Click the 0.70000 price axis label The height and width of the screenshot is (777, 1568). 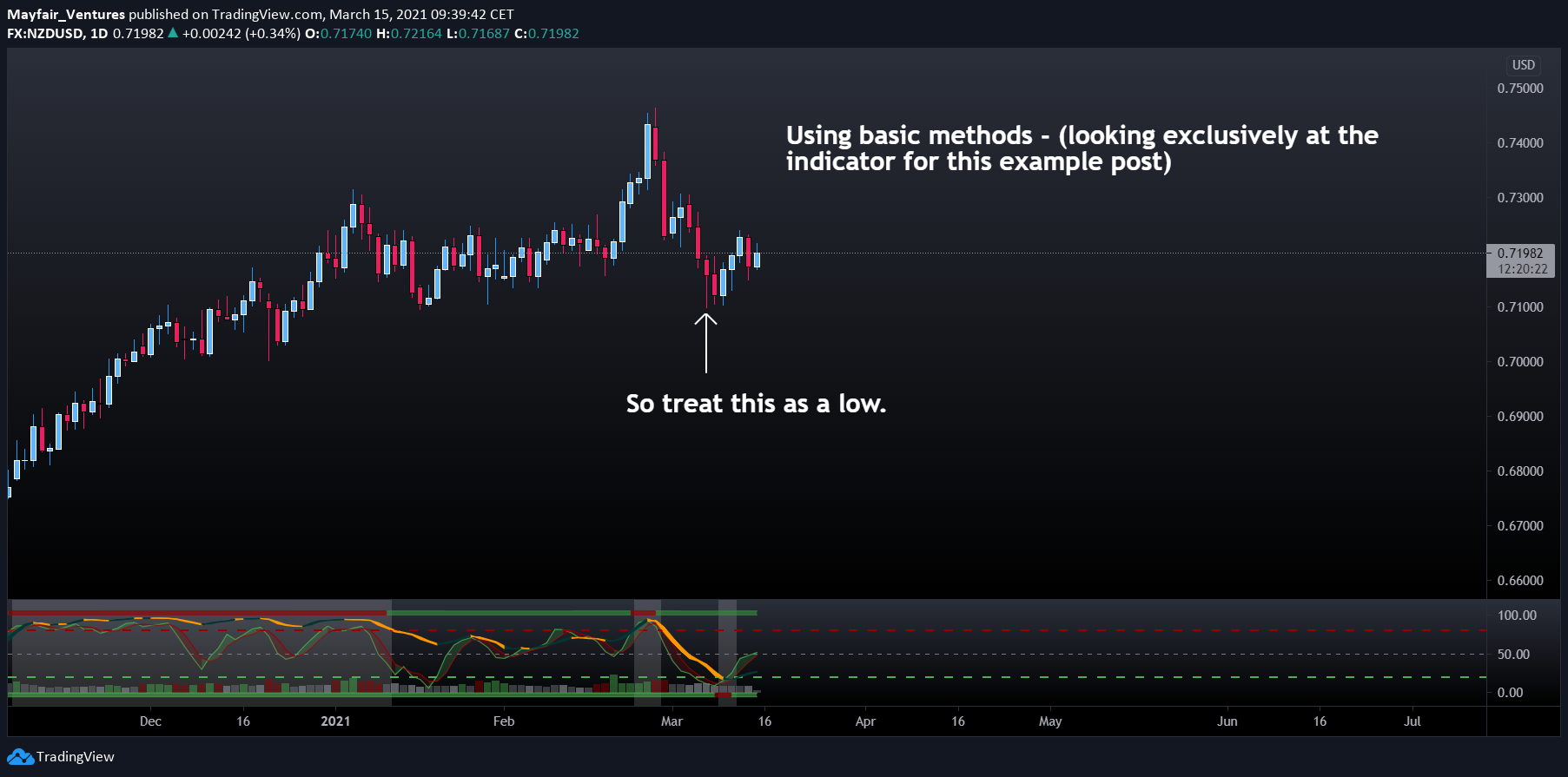pyautogui.click(x=1520, y=362)
